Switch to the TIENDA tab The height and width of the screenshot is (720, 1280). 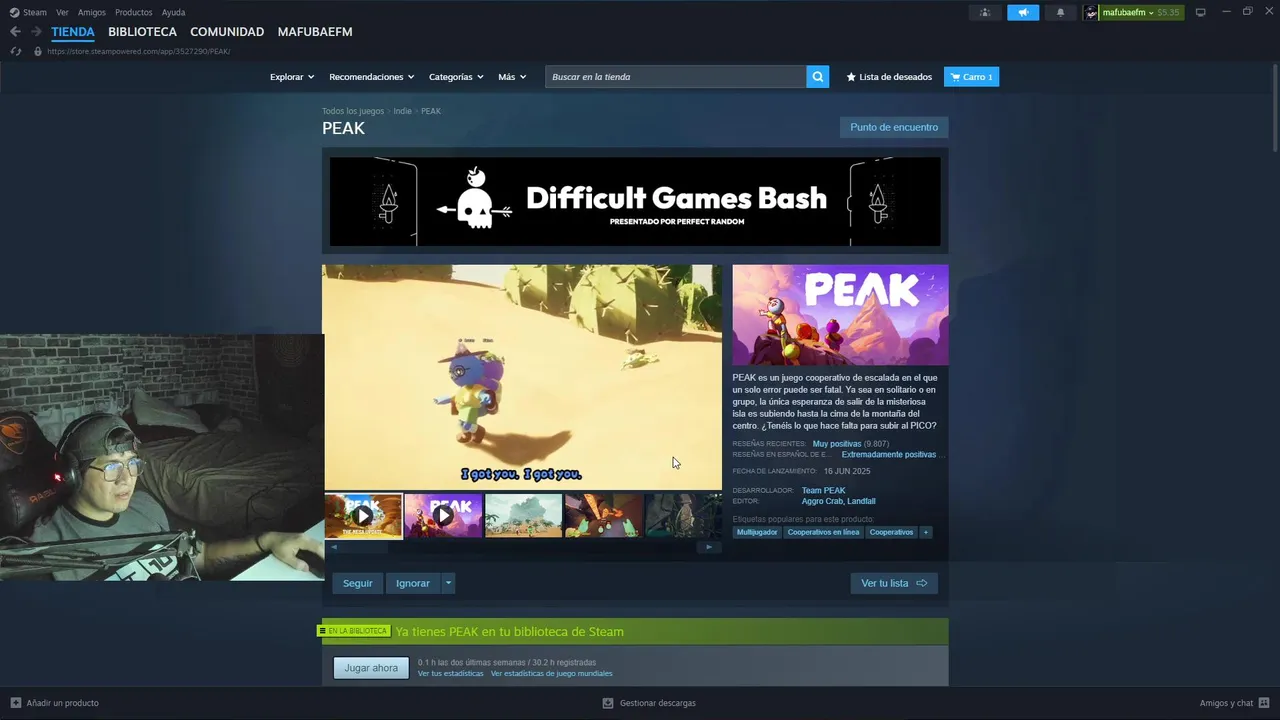pyautogui.click(x=73, y=32)
